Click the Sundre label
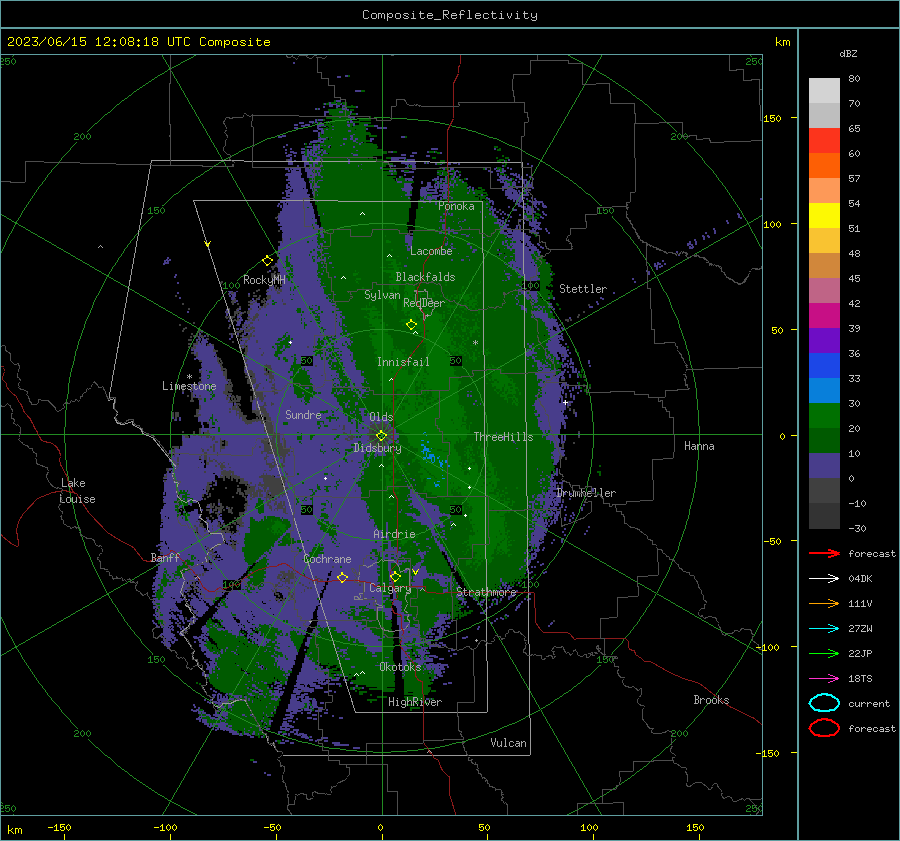The width and height of the screenshot is (900, 841). click(303, 414)
